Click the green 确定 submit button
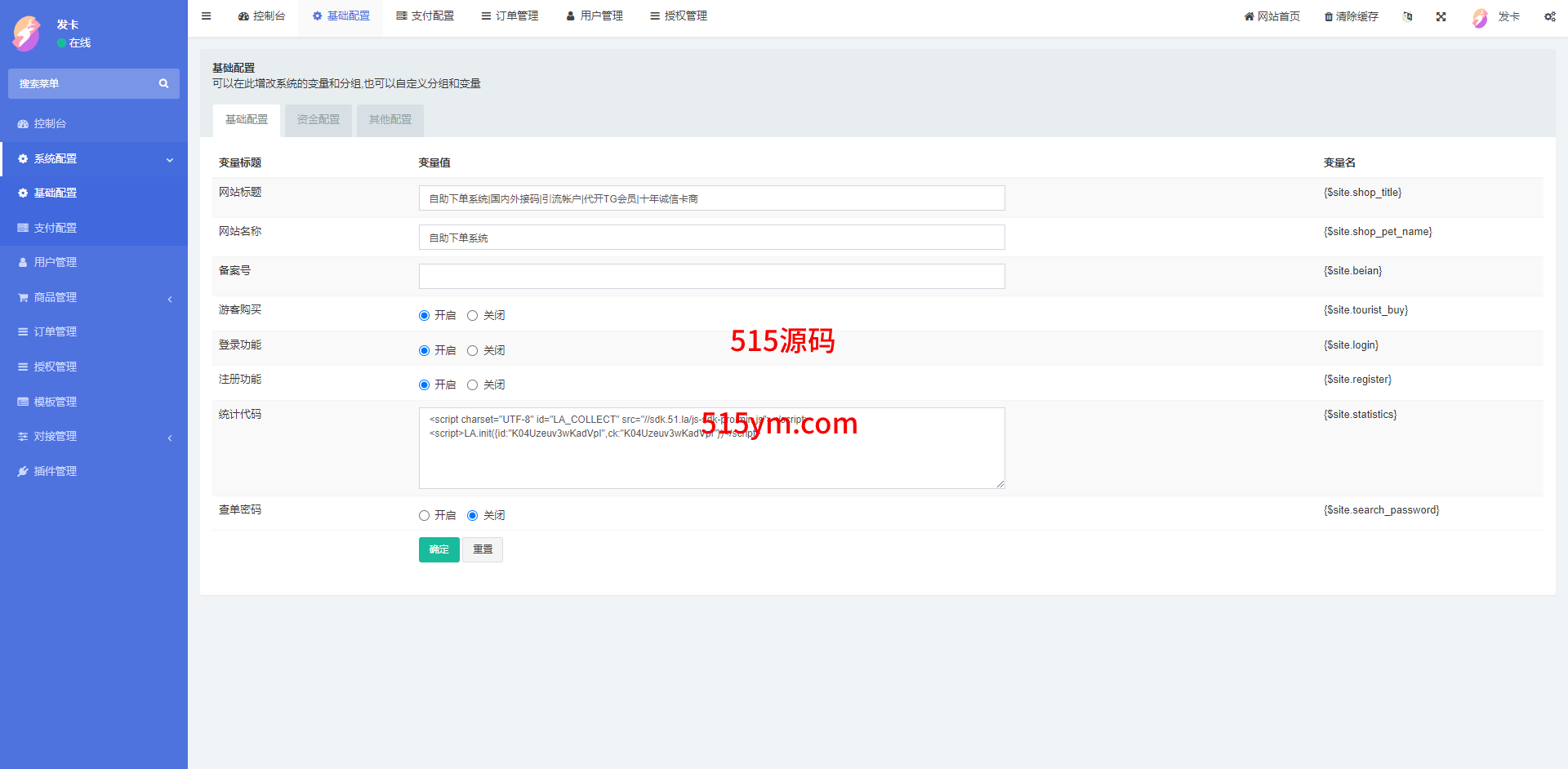Screen dimensions: 1568x769 point(439,549)
